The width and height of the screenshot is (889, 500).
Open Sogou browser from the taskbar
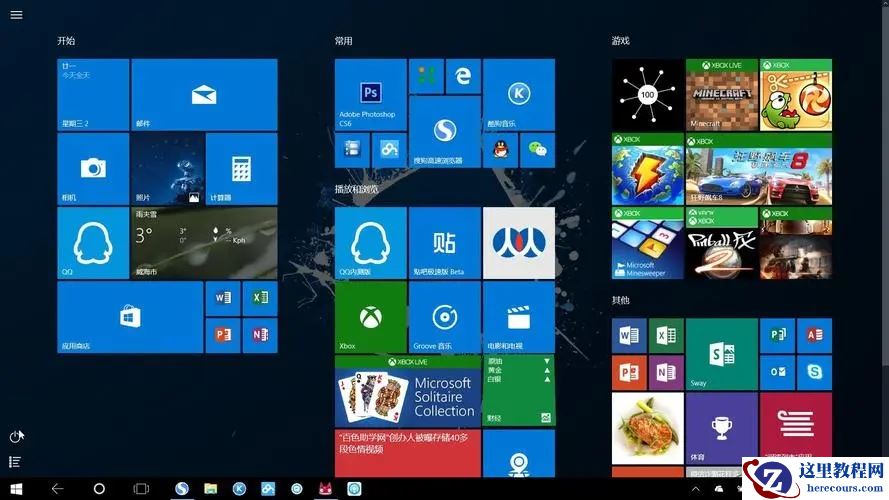[x=182, y=489]
